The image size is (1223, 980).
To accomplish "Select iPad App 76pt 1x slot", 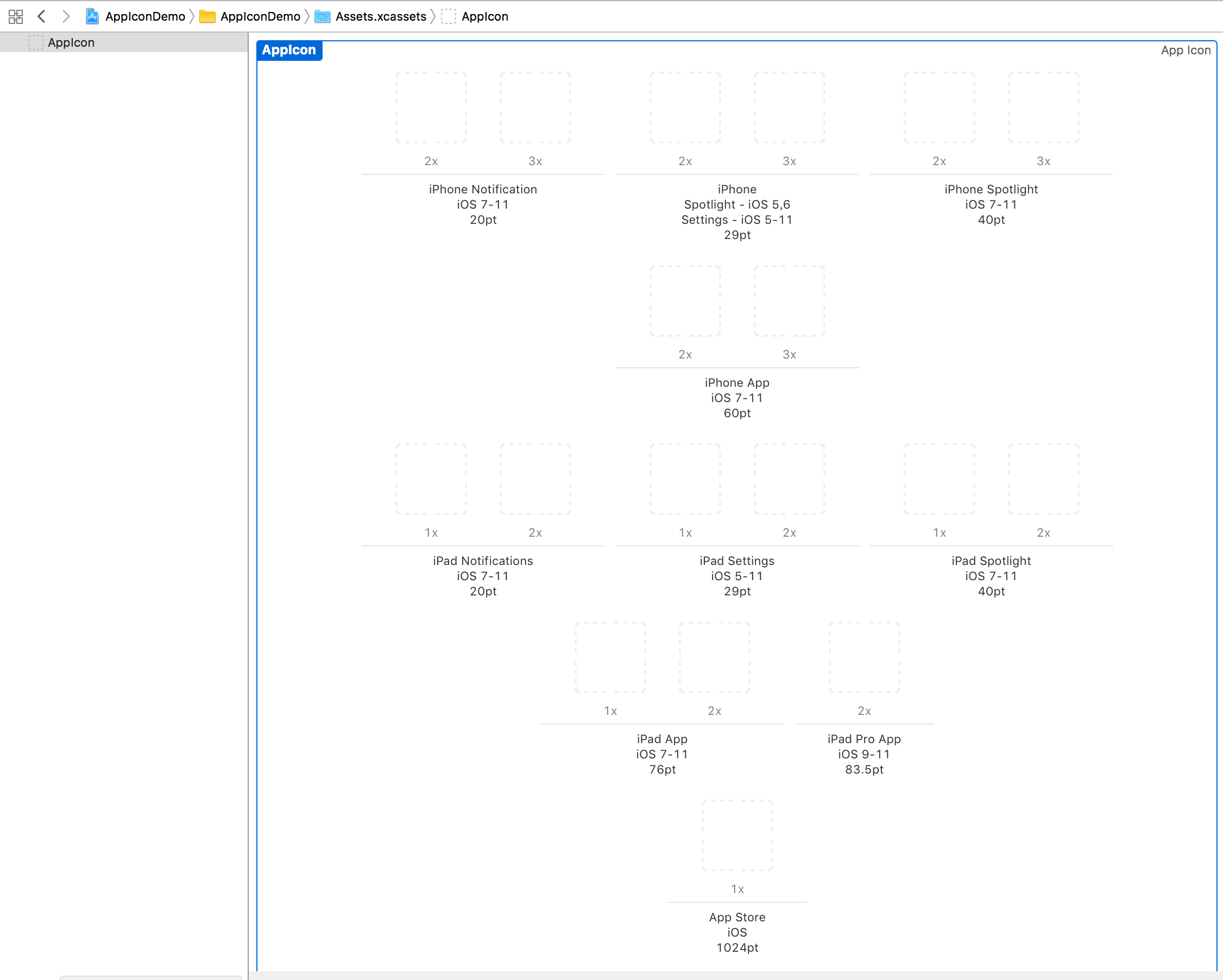I will pos(610,657).
